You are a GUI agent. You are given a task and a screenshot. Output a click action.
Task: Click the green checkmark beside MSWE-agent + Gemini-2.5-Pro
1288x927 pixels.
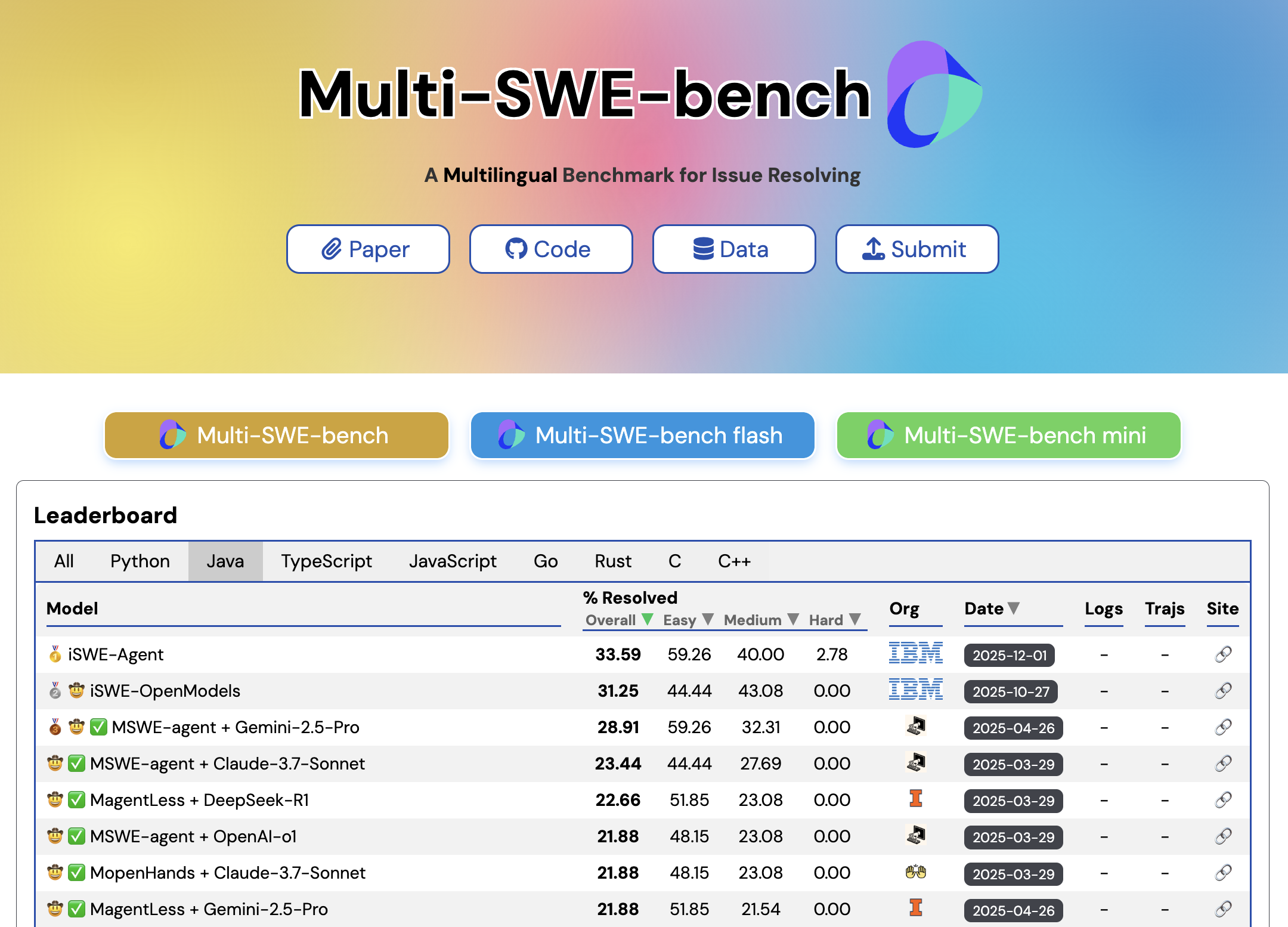[x=98, y=727]
